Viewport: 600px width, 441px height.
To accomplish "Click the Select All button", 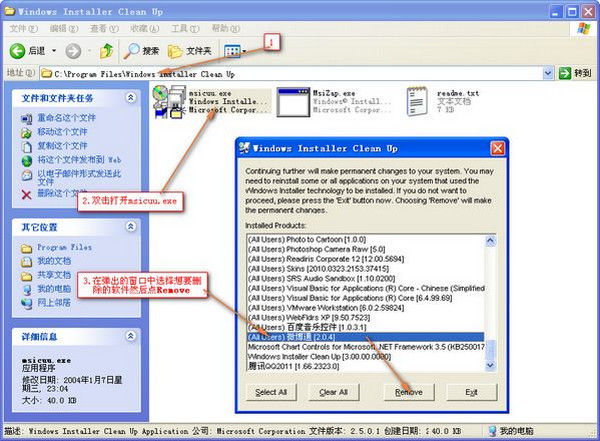I will tap(271, 392).
